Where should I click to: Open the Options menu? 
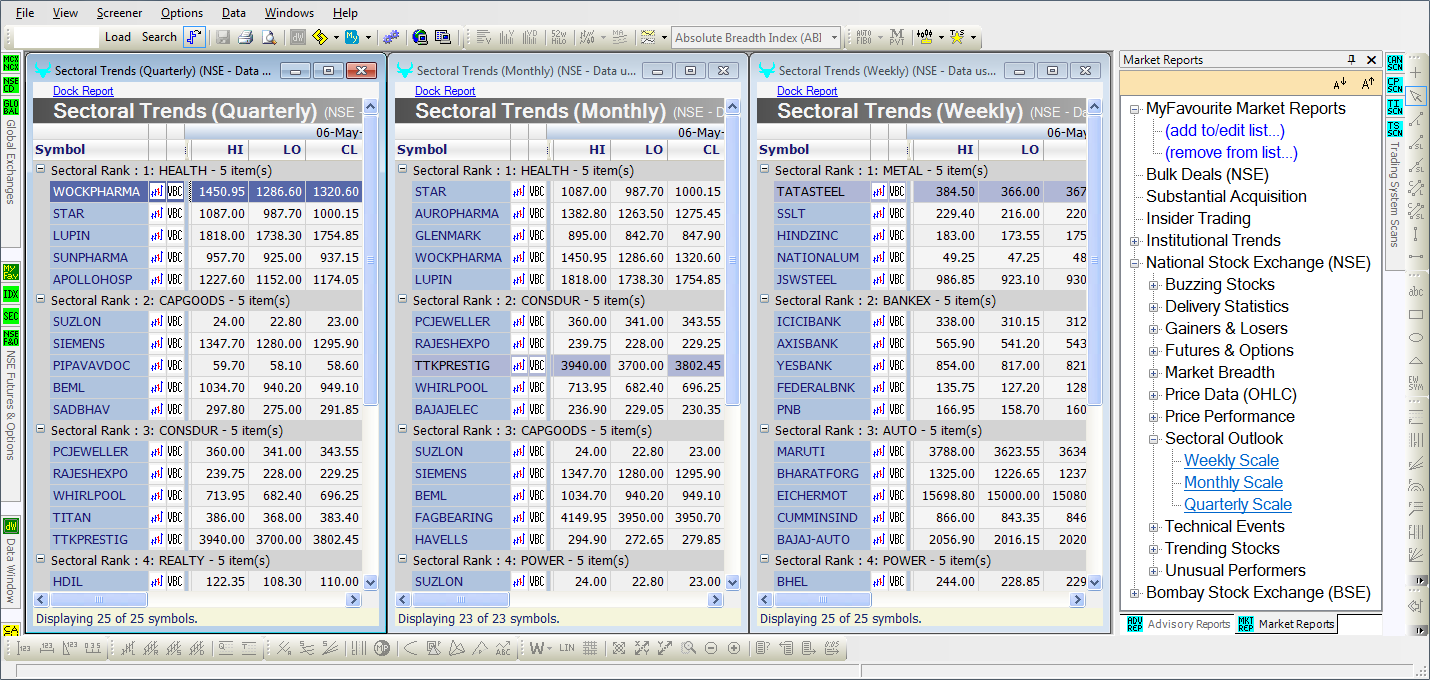coord(182,13)
